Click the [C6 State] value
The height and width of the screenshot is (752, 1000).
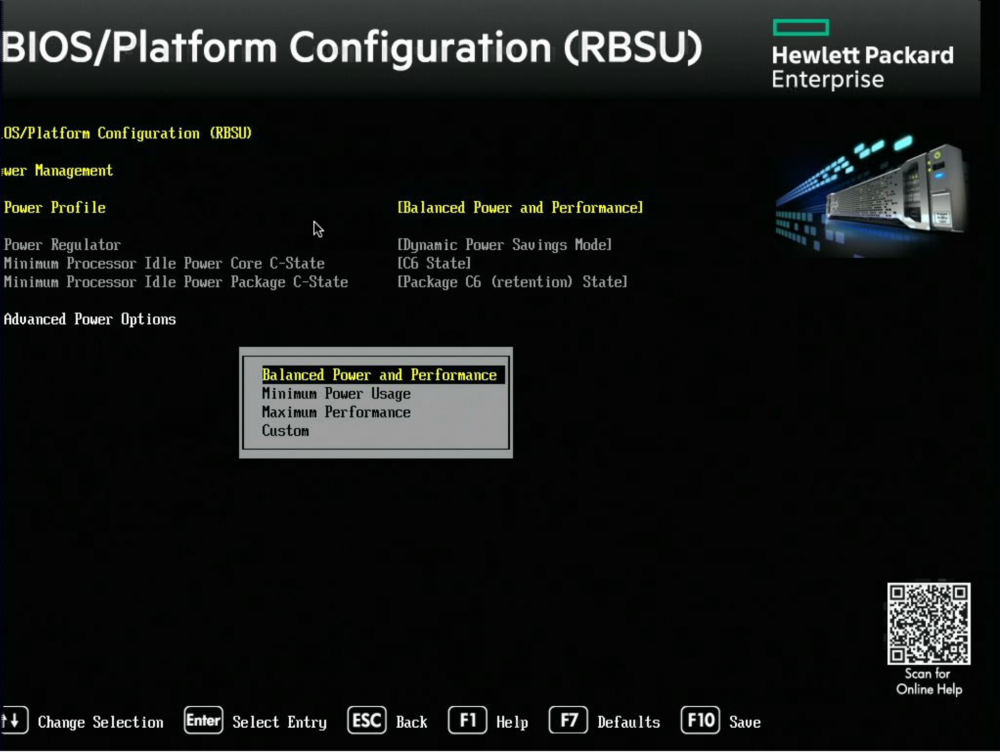[434, 263]
